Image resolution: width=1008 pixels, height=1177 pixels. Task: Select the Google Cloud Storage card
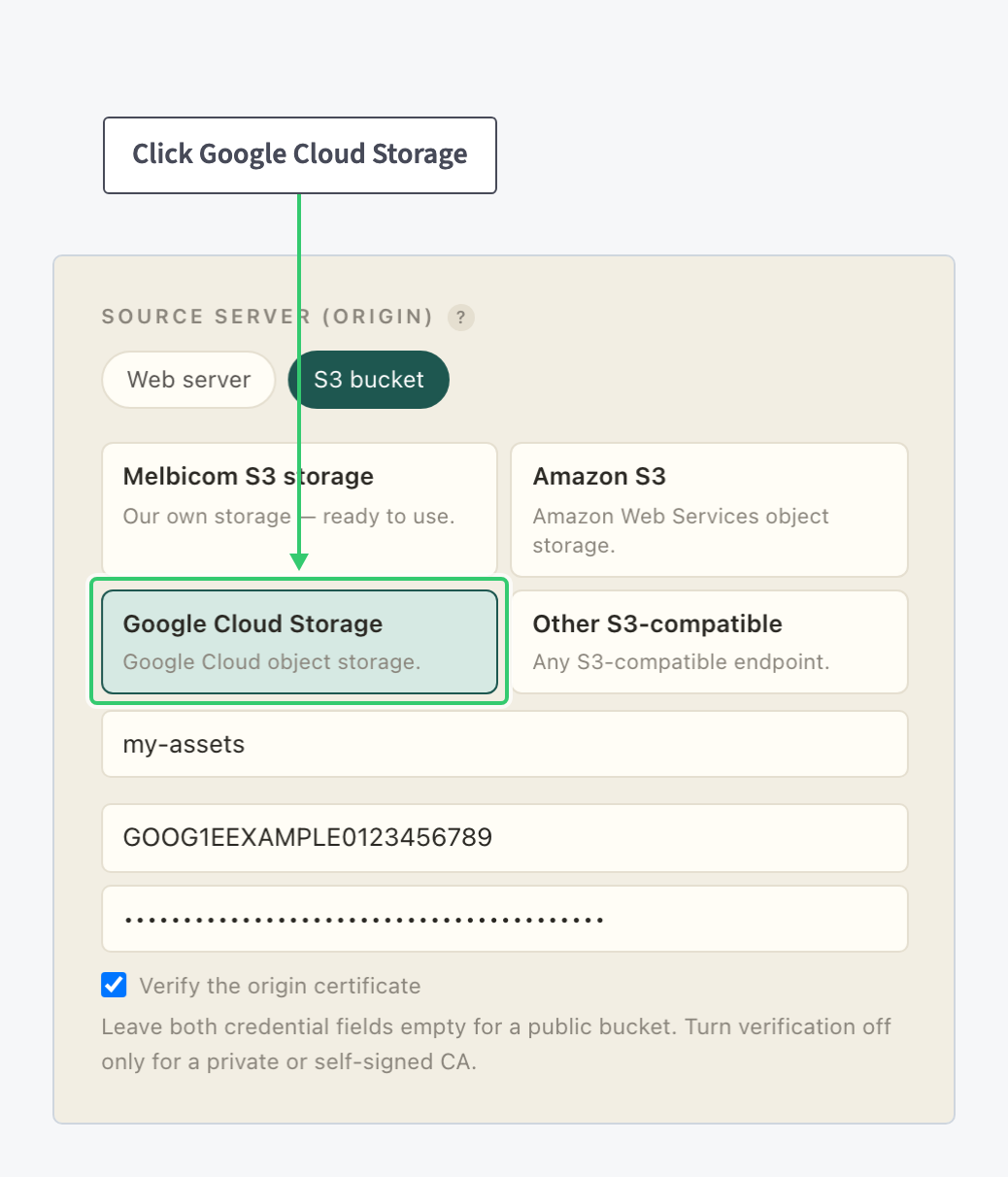[300, 642]
